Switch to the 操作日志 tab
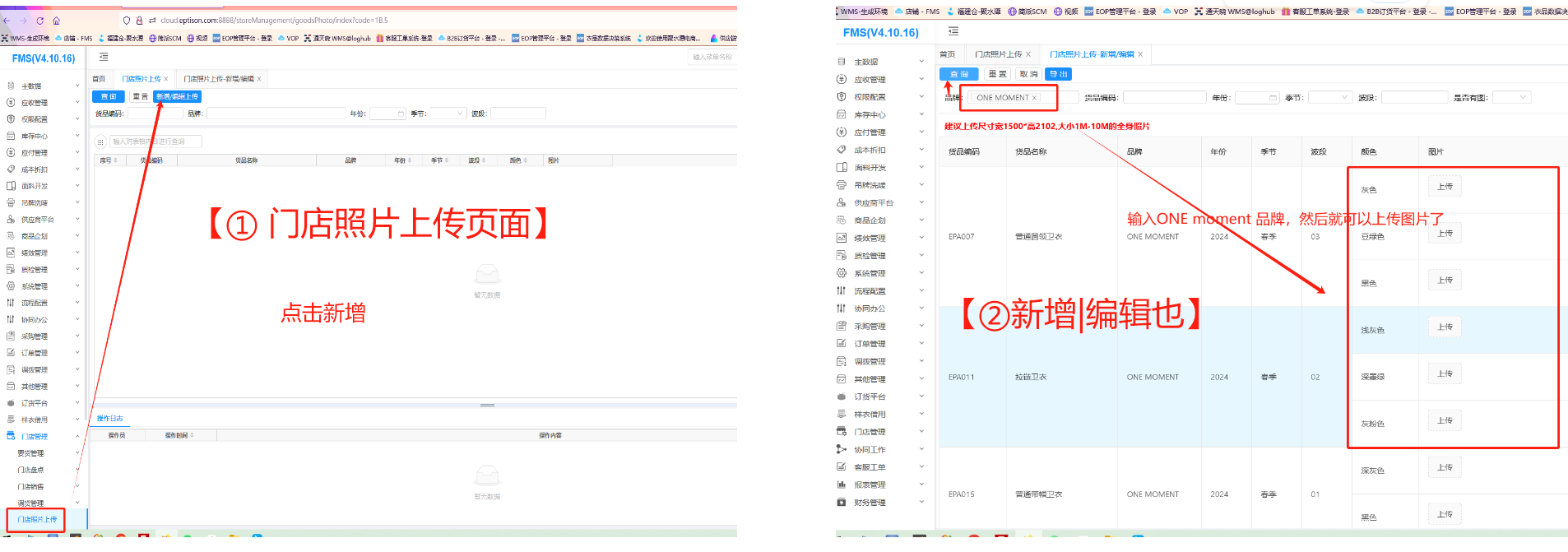Image resolution: width=1568 pixels, height=552 pixels. click(109, 418)
